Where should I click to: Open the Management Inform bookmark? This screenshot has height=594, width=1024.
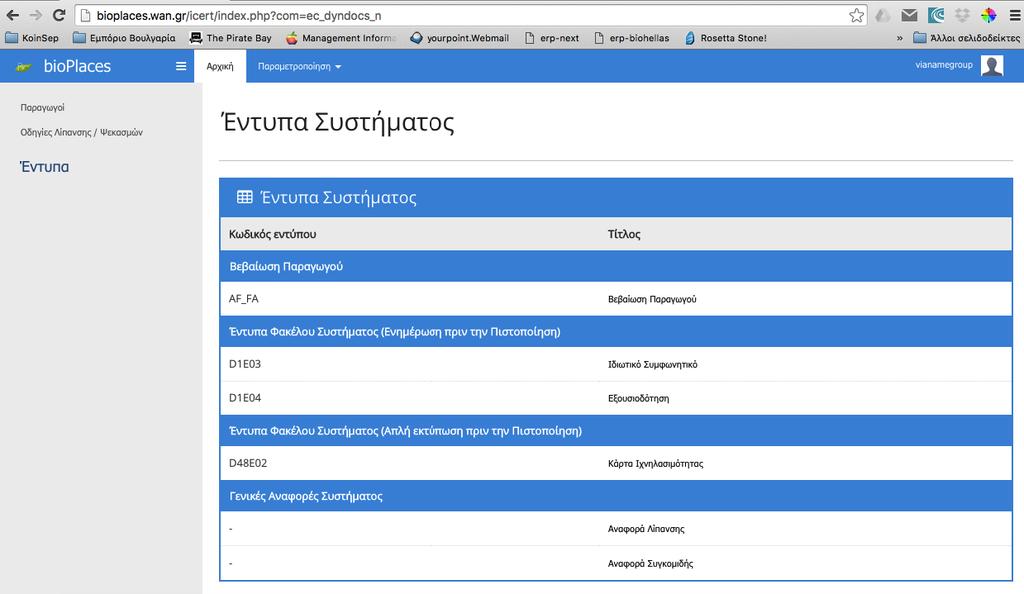click(341, 38)
